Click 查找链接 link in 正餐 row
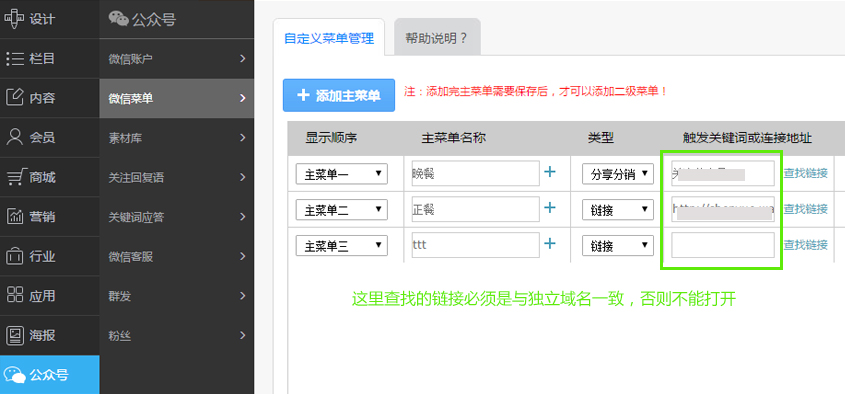This screenshot has height=394, width=845. pos(805,209)
